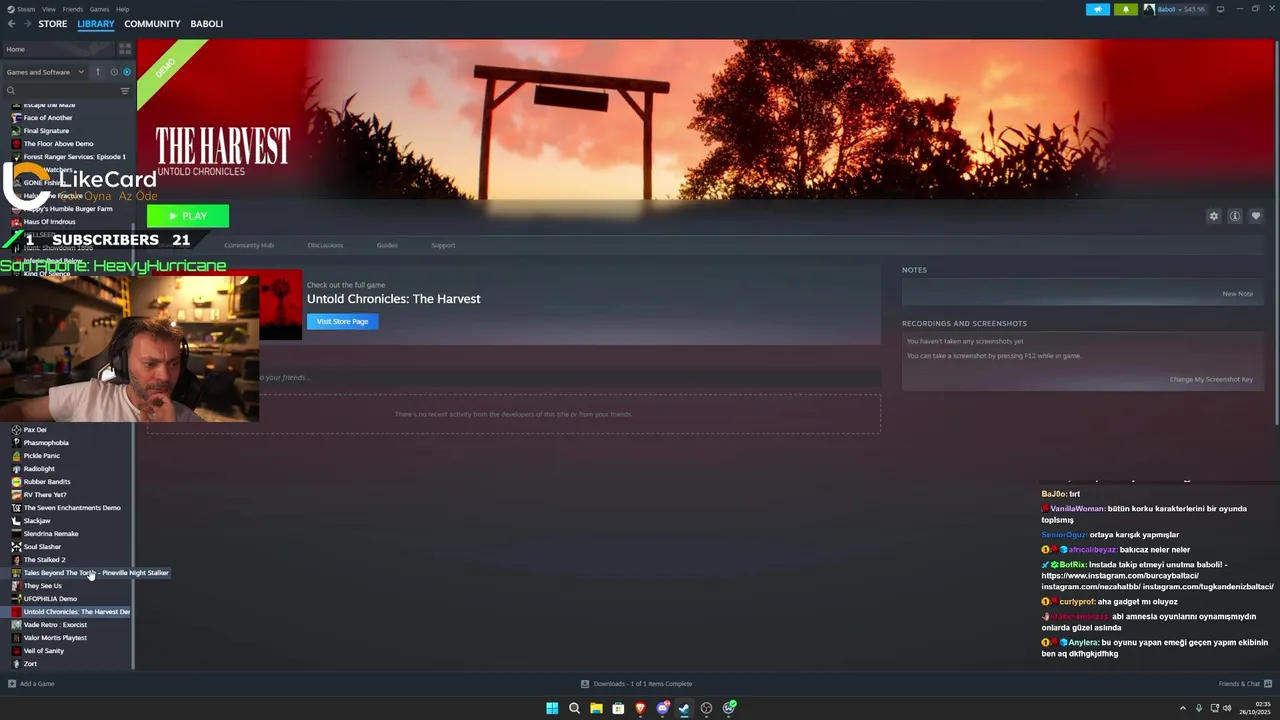Open the Support link

[x=443, y=245]
